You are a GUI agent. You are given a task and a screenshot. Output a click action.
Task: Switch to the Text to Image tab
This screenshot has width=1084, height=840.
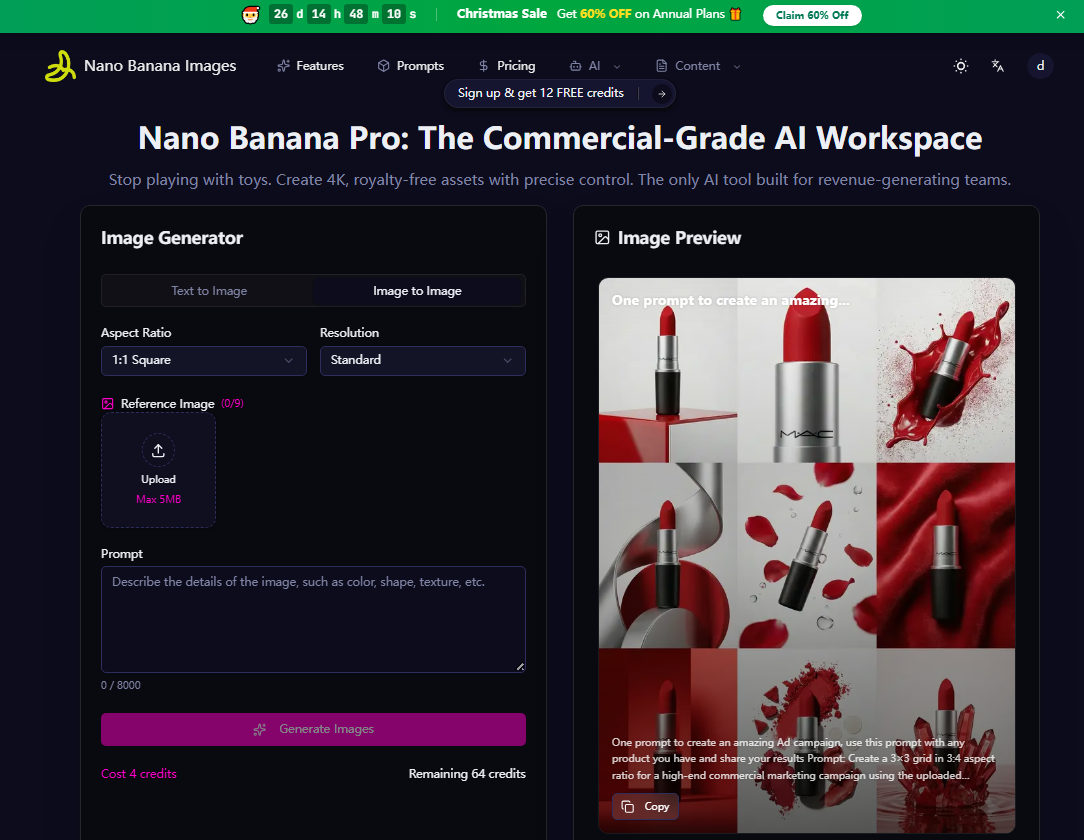click(207, 290)
